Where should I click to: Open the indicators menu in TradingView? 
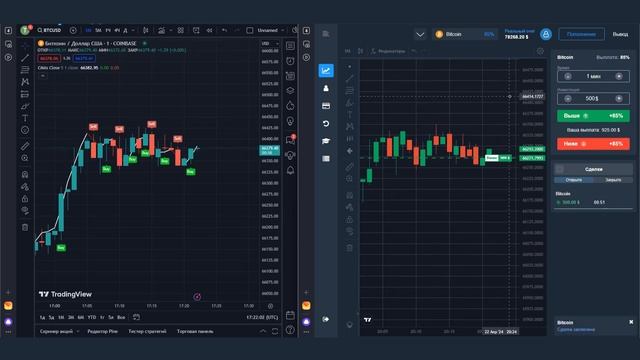pos(162,30)
